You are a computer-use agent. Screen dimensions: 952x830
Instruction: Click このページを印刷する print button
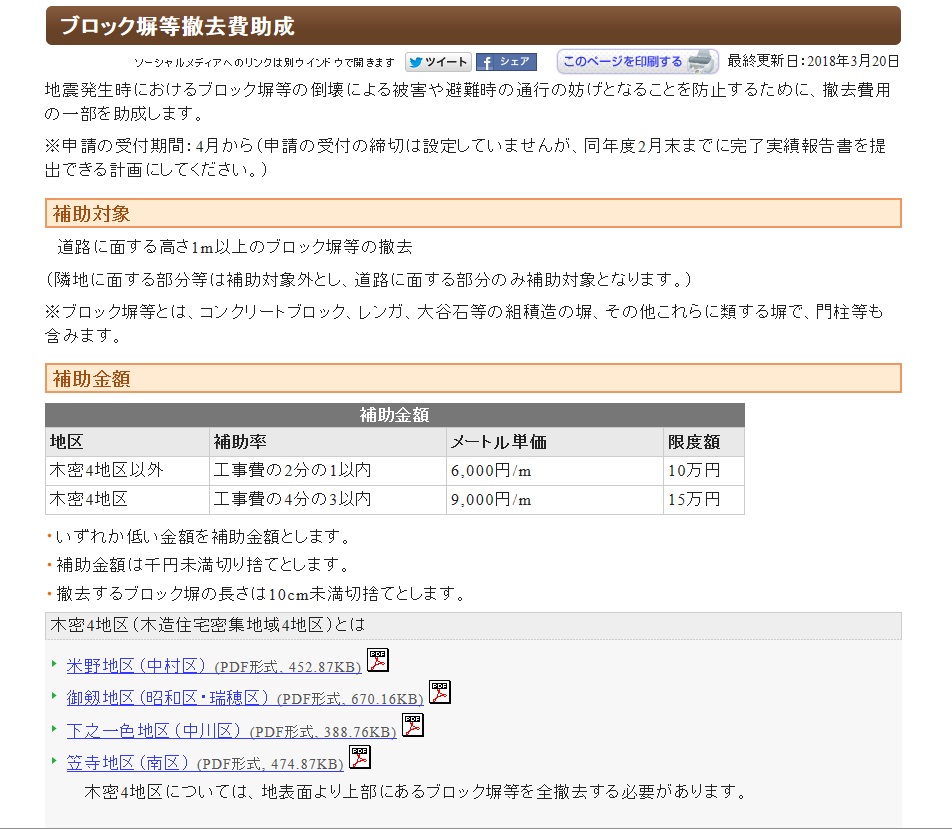(x=638, y=61)
